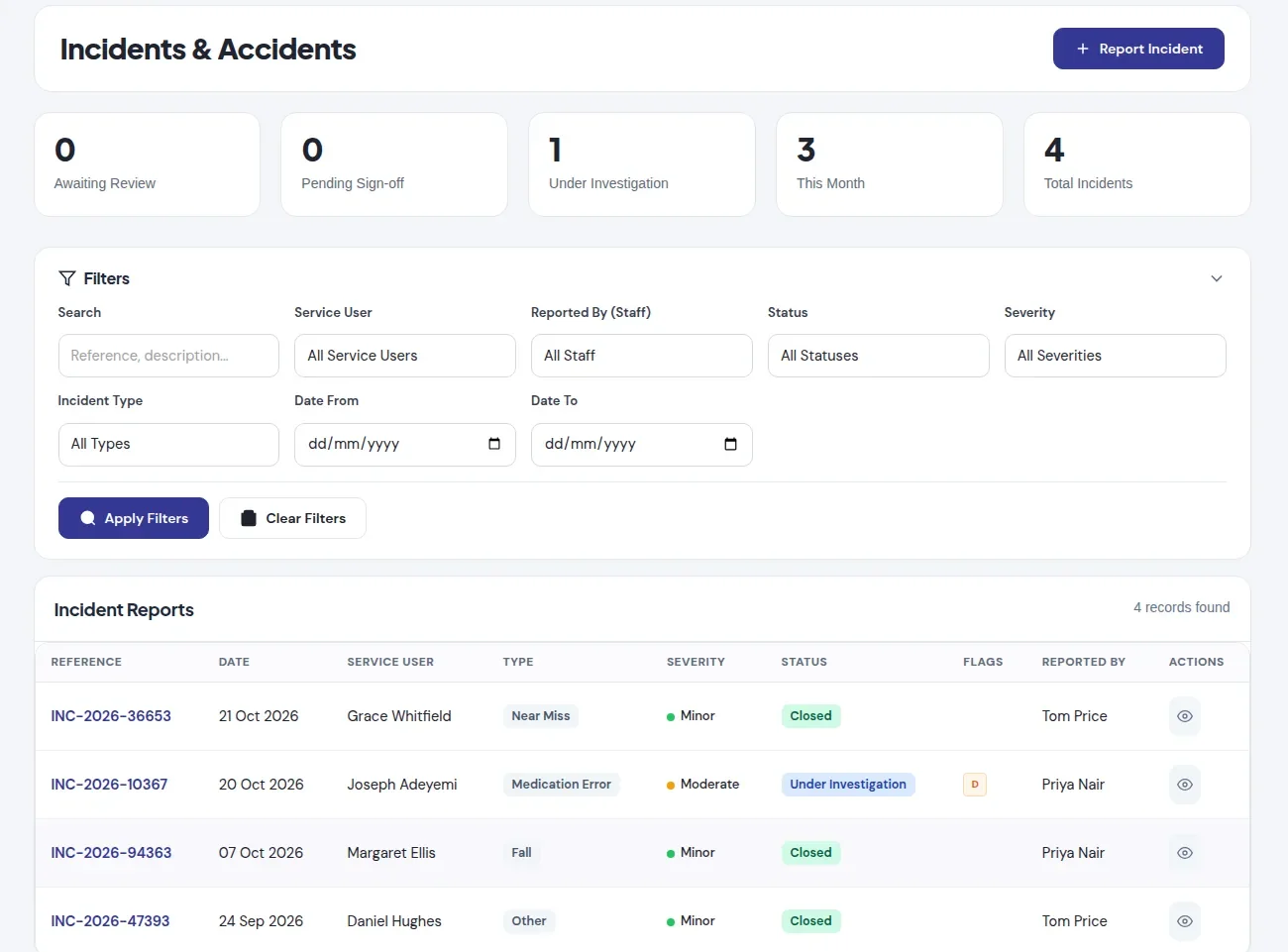Viewport: 1288px width, 952px height.
Task: Open the All Service Users dropdown
Action: point(405,356)
